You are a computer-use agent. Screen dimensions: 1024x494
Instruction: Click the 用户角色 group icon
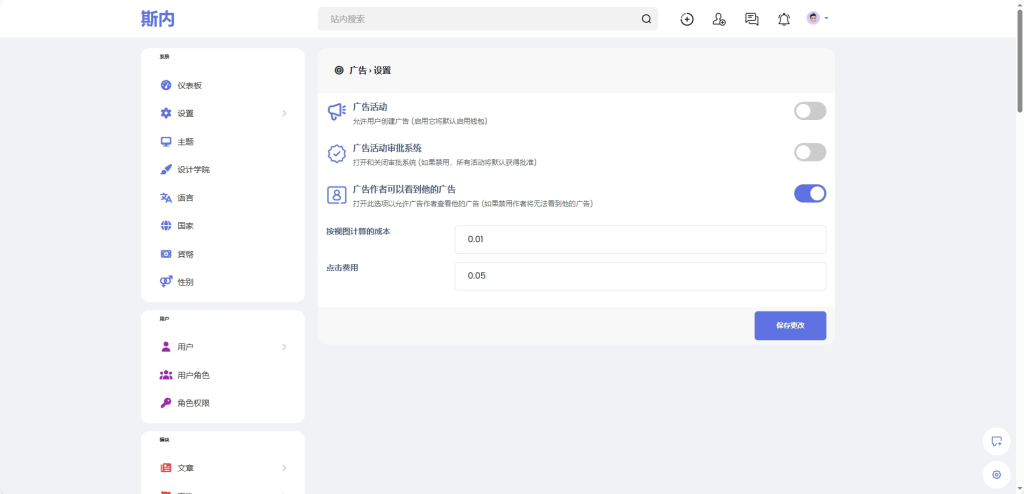[x=166, y=375]
